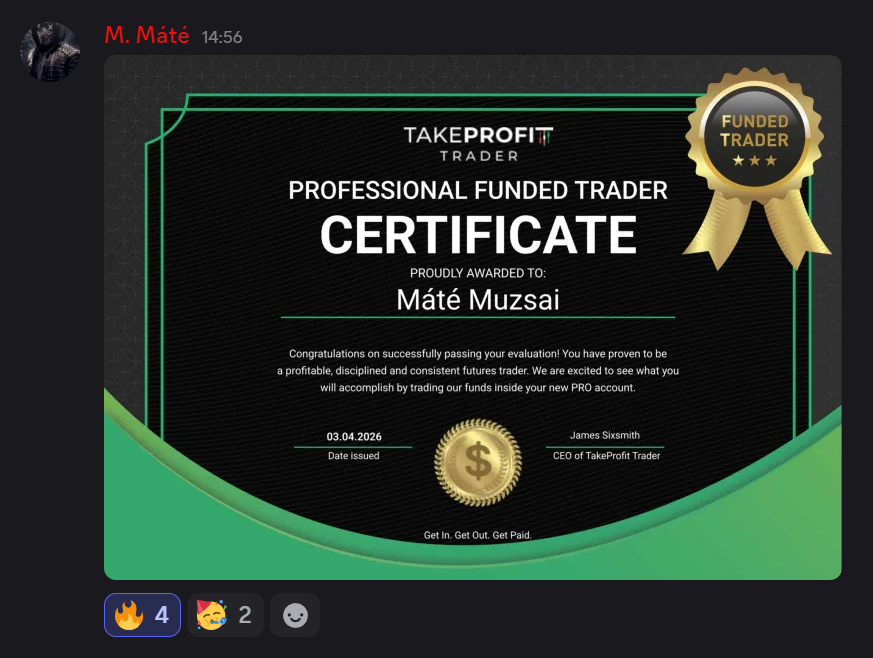Toggle the fire emoji reaction
Screen dimensions: 873x658
[143, 615]
